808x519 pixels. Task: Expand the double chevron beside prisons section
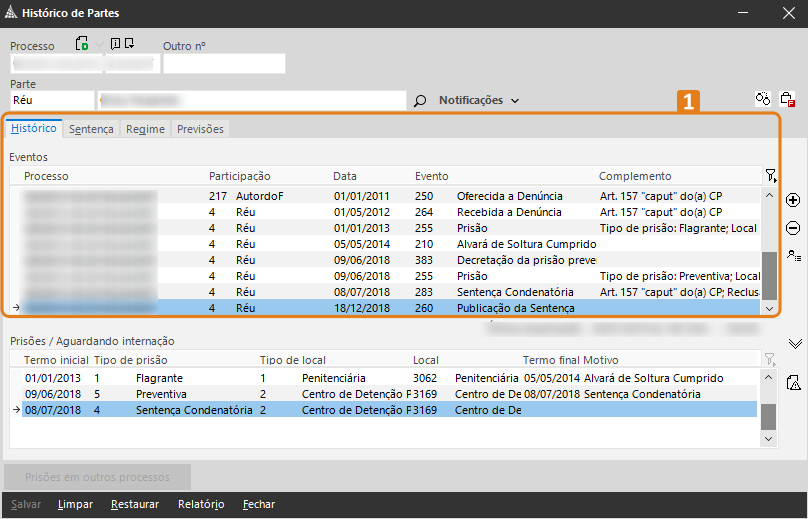[x=794, y=343]
